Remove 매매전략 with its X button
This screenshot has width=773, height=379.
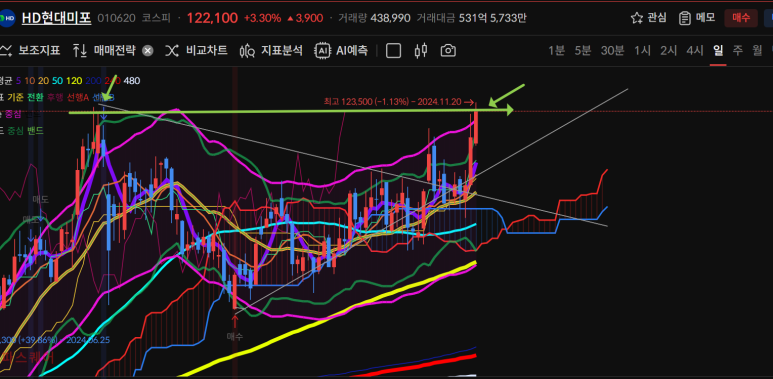(x=147, y=50)
